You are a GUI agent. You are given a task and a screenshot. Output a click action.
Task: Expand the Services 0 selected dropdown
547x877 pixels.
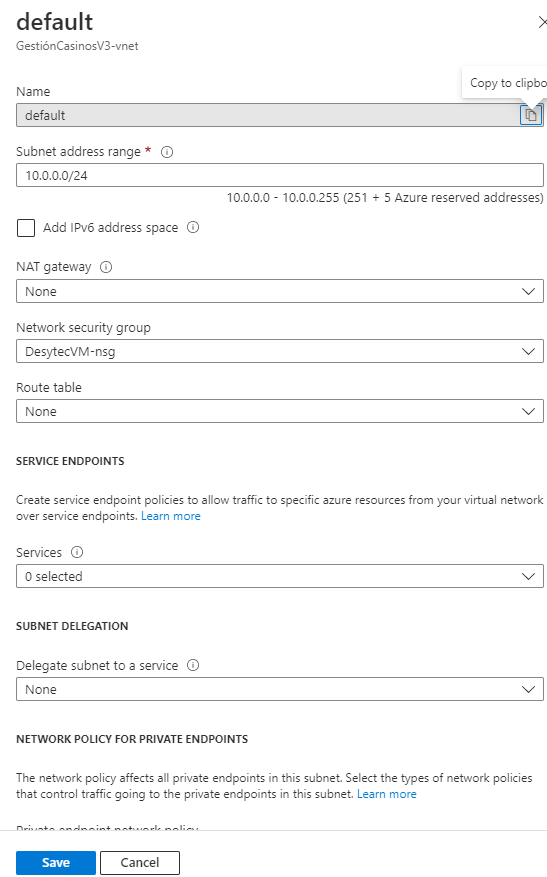[280, 576]
